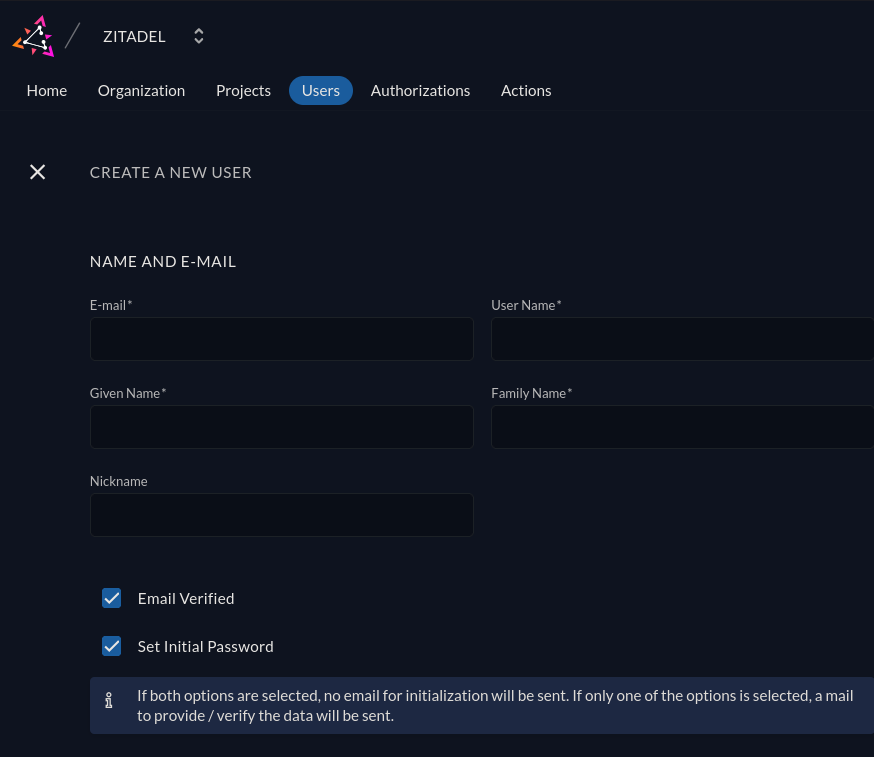Click the "Set Initial Password" label text

pos(205,646)
